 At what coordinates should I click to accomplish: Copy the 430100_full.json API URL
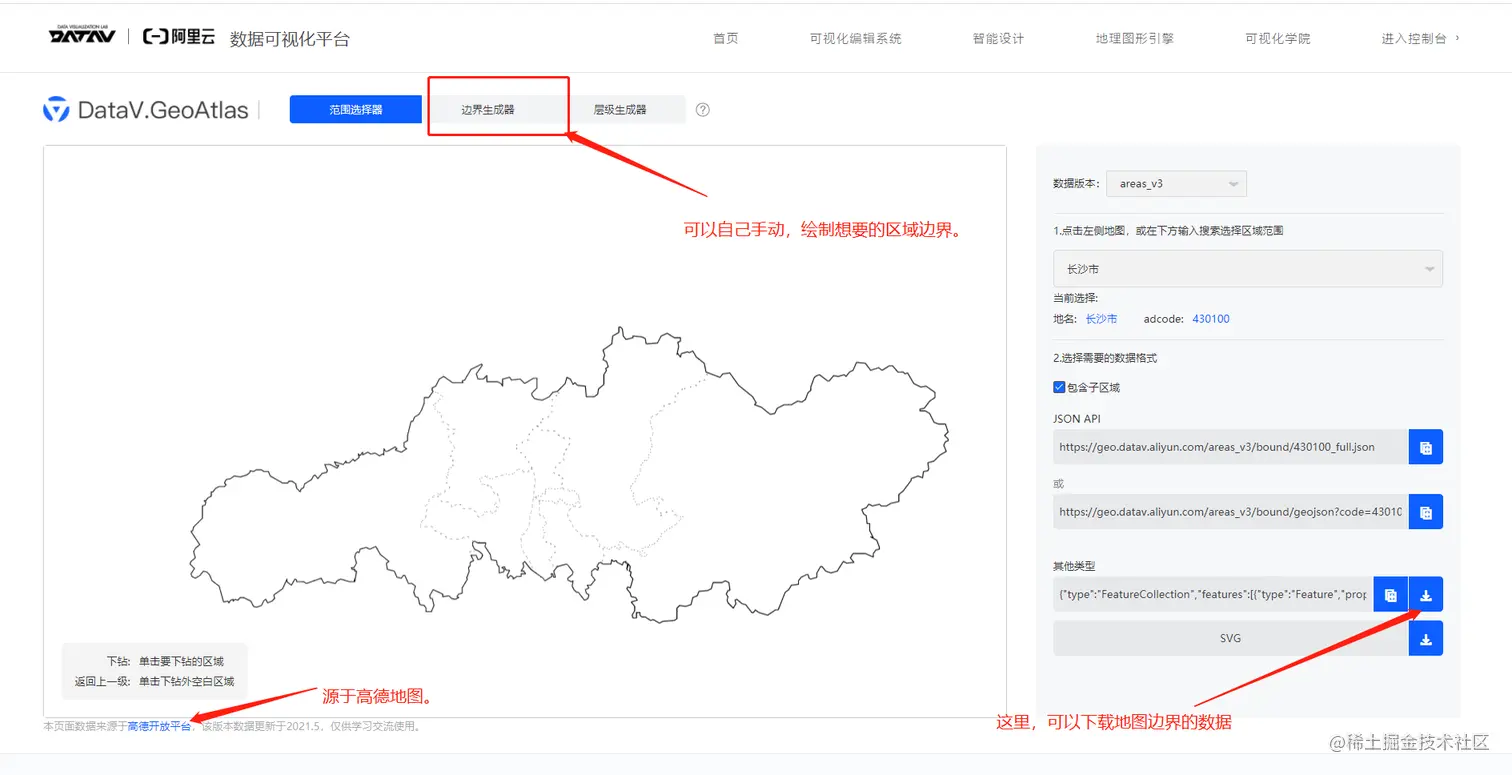point(1426,447)
